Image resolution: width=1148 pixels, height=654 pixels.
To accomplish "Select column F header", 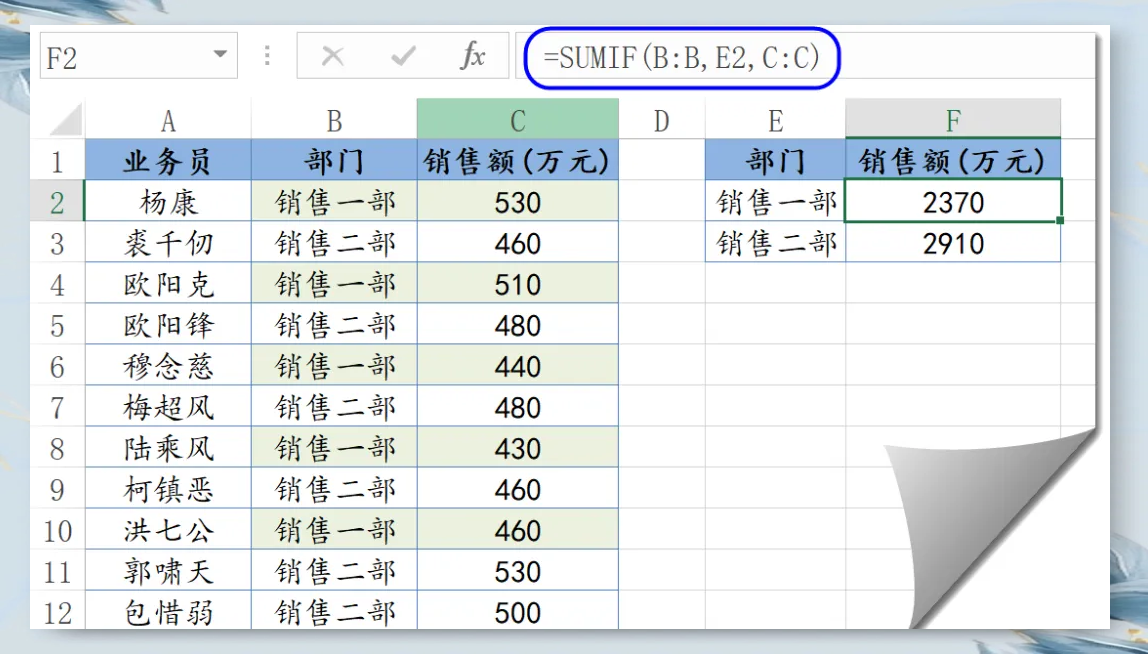I will pyautogui.click(x=953, y=120).
